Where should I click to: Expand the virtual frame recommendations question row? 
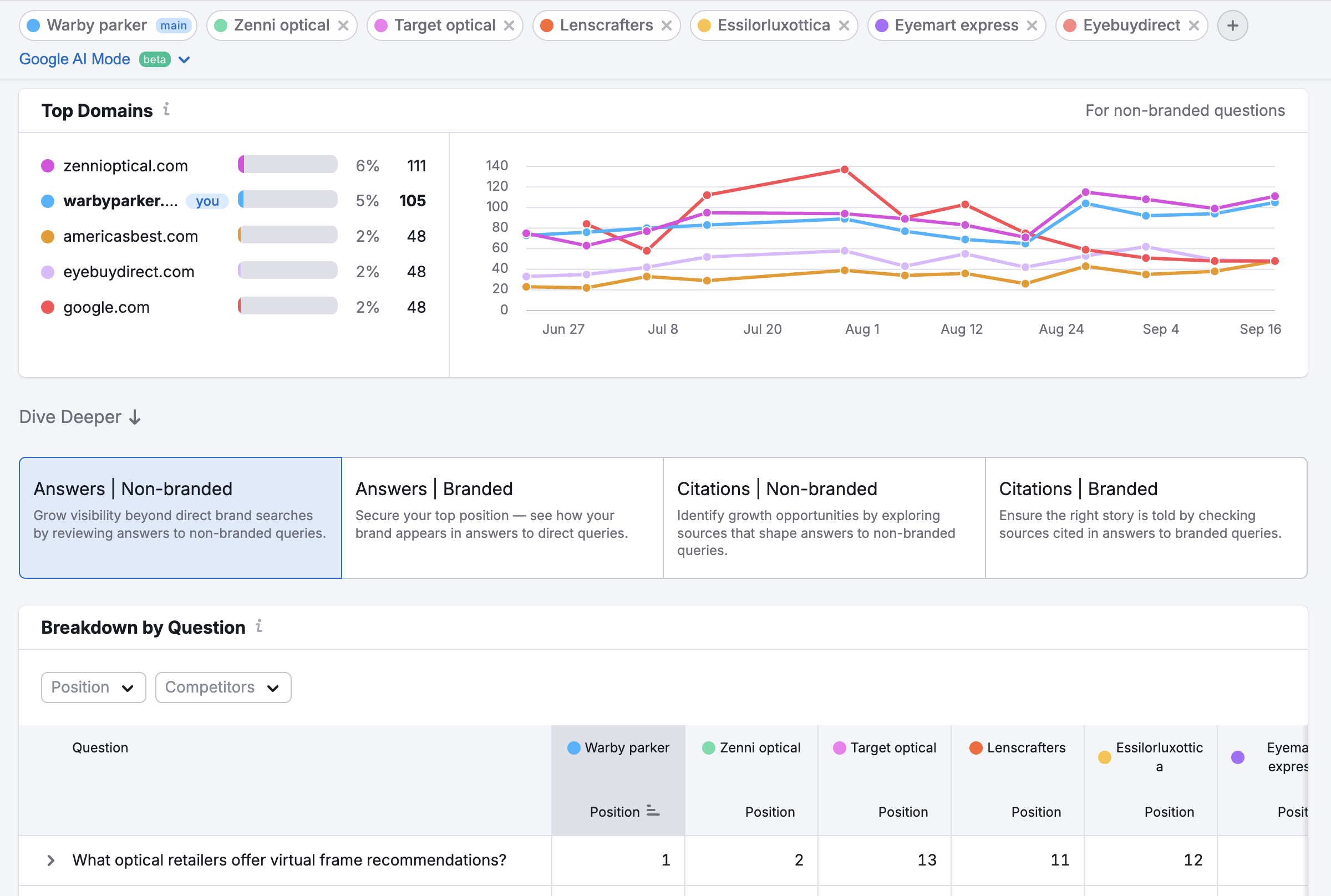[51, 860]
